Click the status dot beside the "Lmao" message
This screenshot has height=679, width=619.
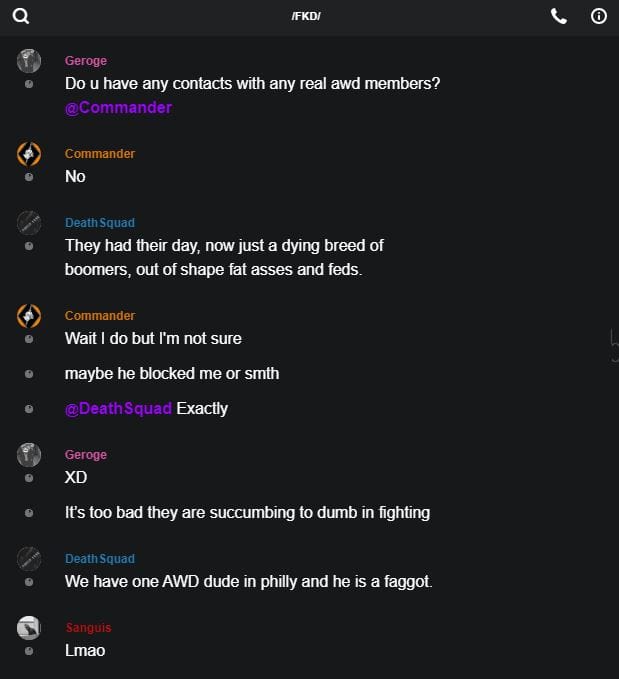point(29,651)
